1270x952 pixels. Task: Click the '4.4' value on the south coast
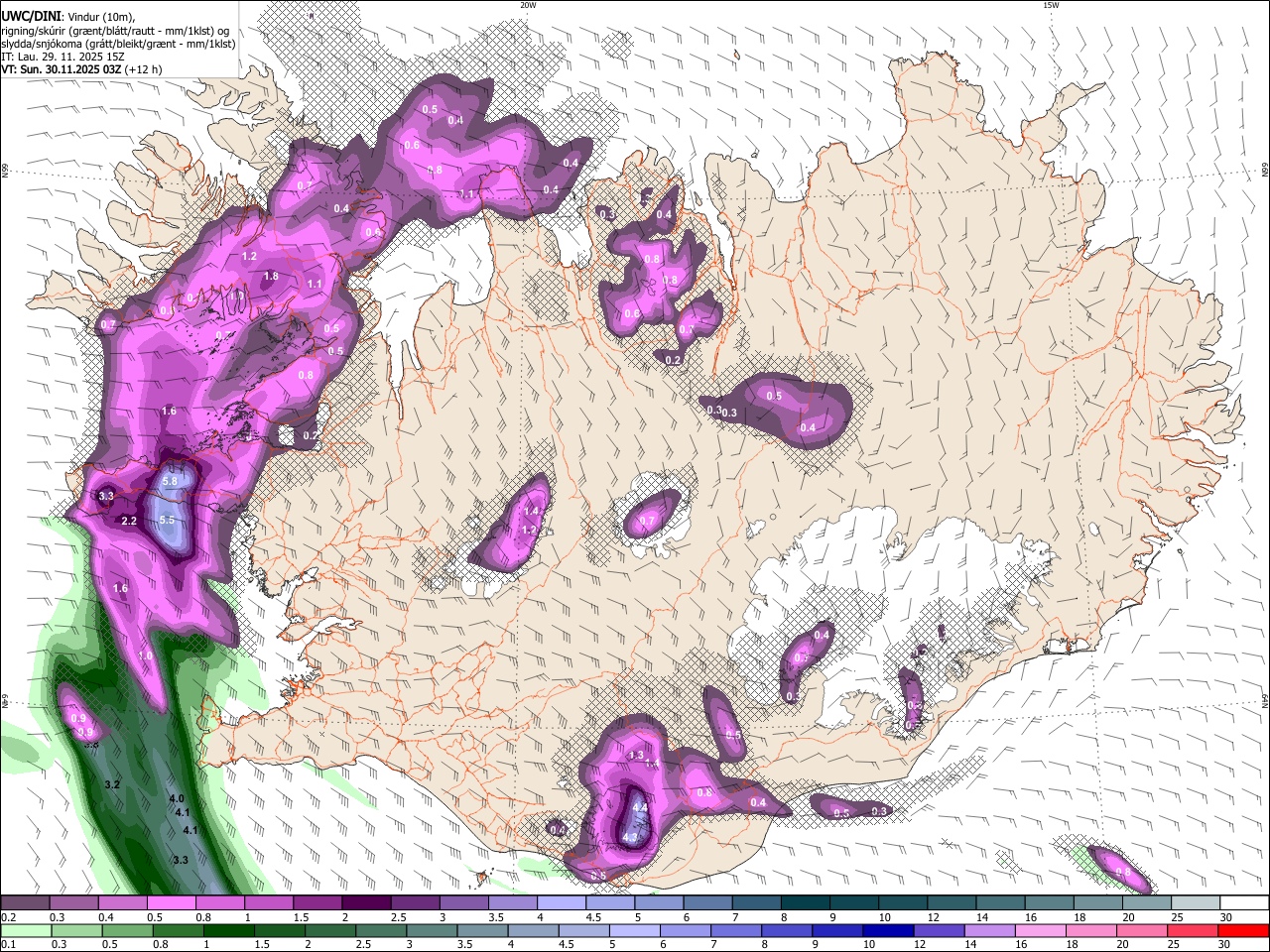click(x=640, y=808)
